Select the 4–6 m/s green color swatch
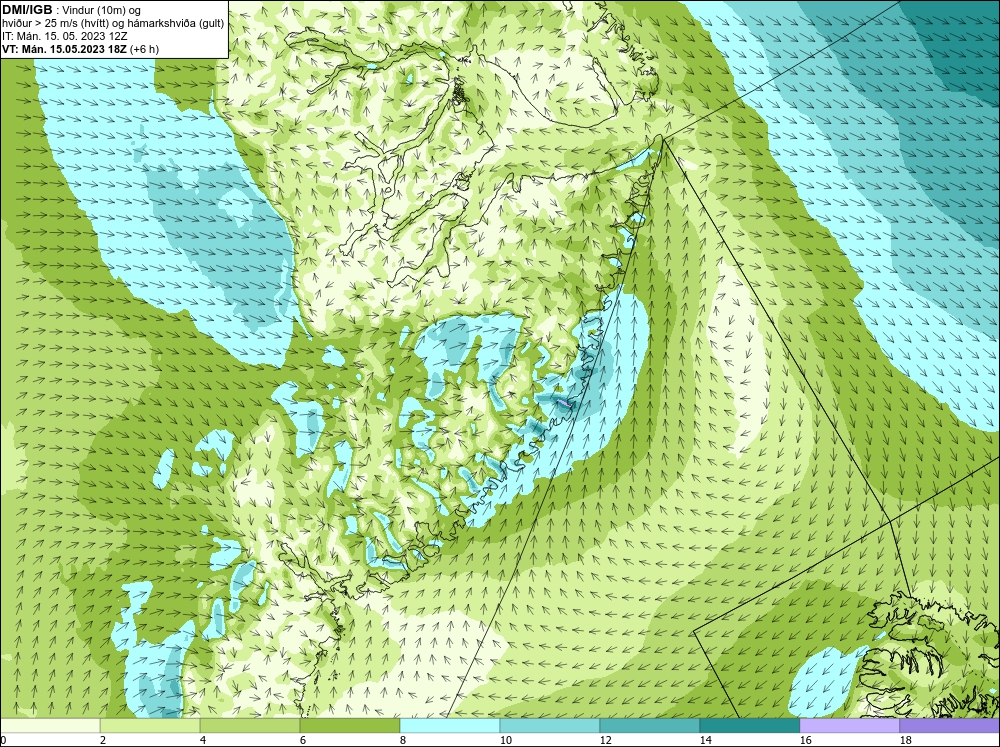1000x747 pixels. coord(250,725)
